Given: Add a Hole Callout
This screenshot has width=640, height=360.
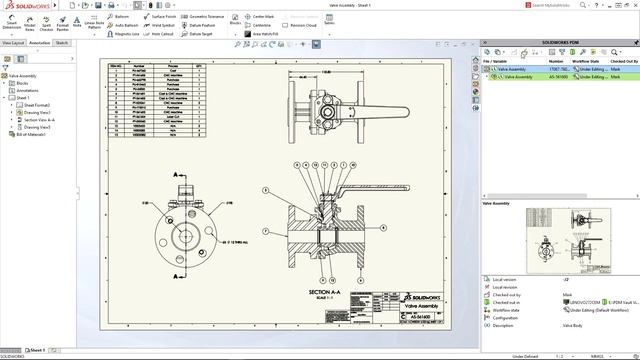Looking at the screenshot, I should [158, 34].
